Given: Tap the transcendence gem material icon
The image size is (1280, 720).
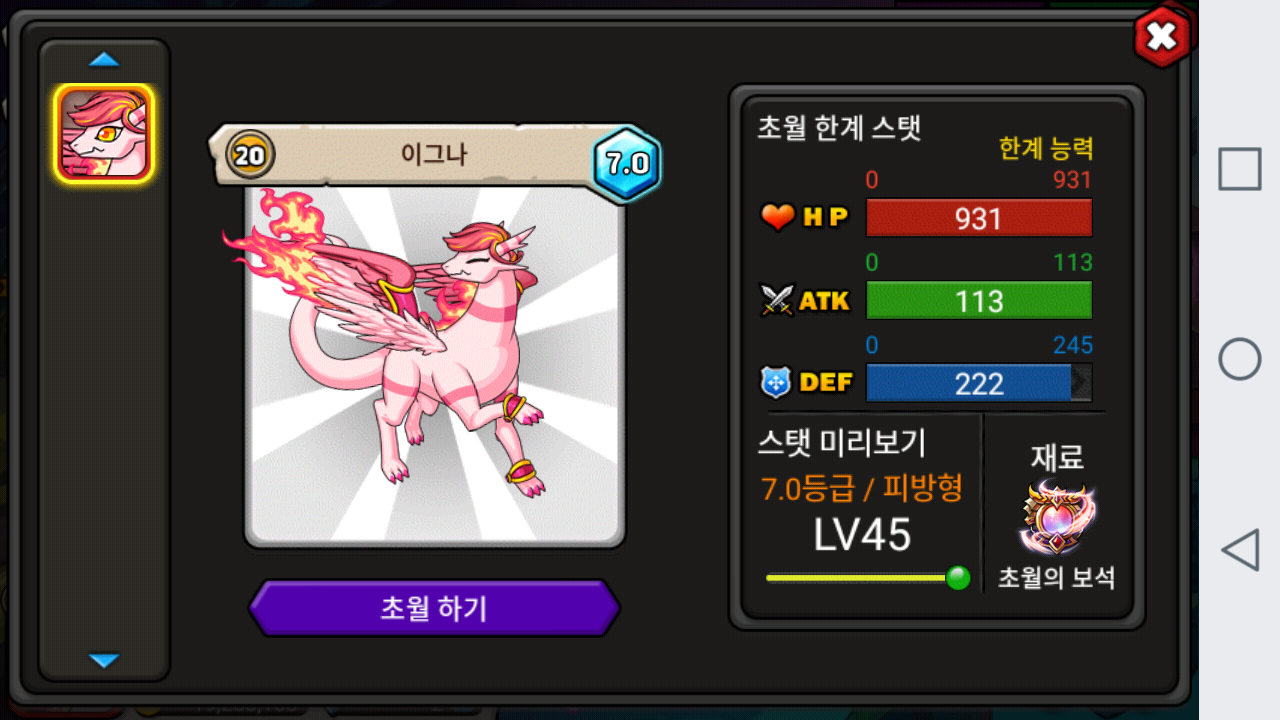Looking at the screenshot, I should [1057, 518].
